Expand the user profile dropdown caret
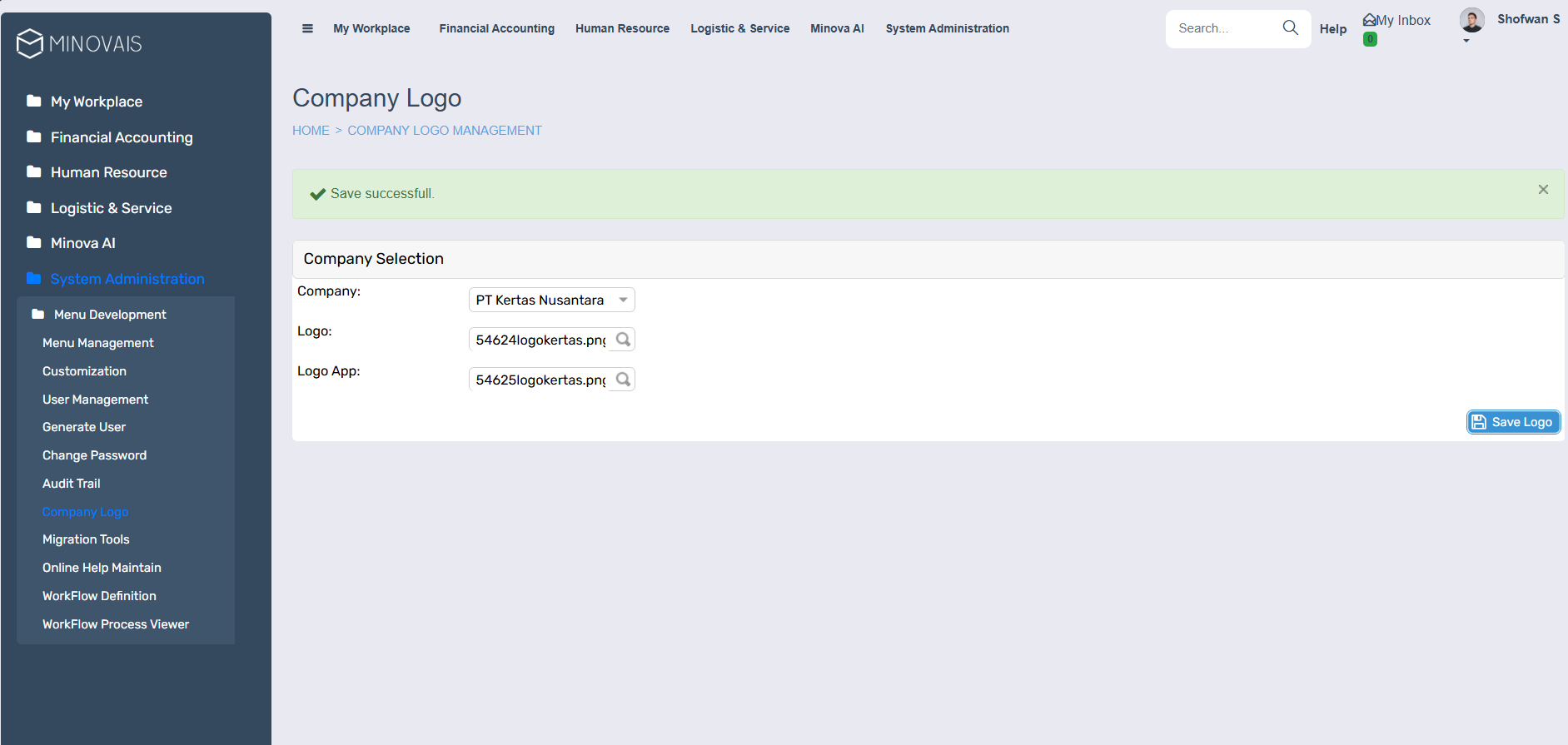1568x745 pixels. coord(1466,41)
